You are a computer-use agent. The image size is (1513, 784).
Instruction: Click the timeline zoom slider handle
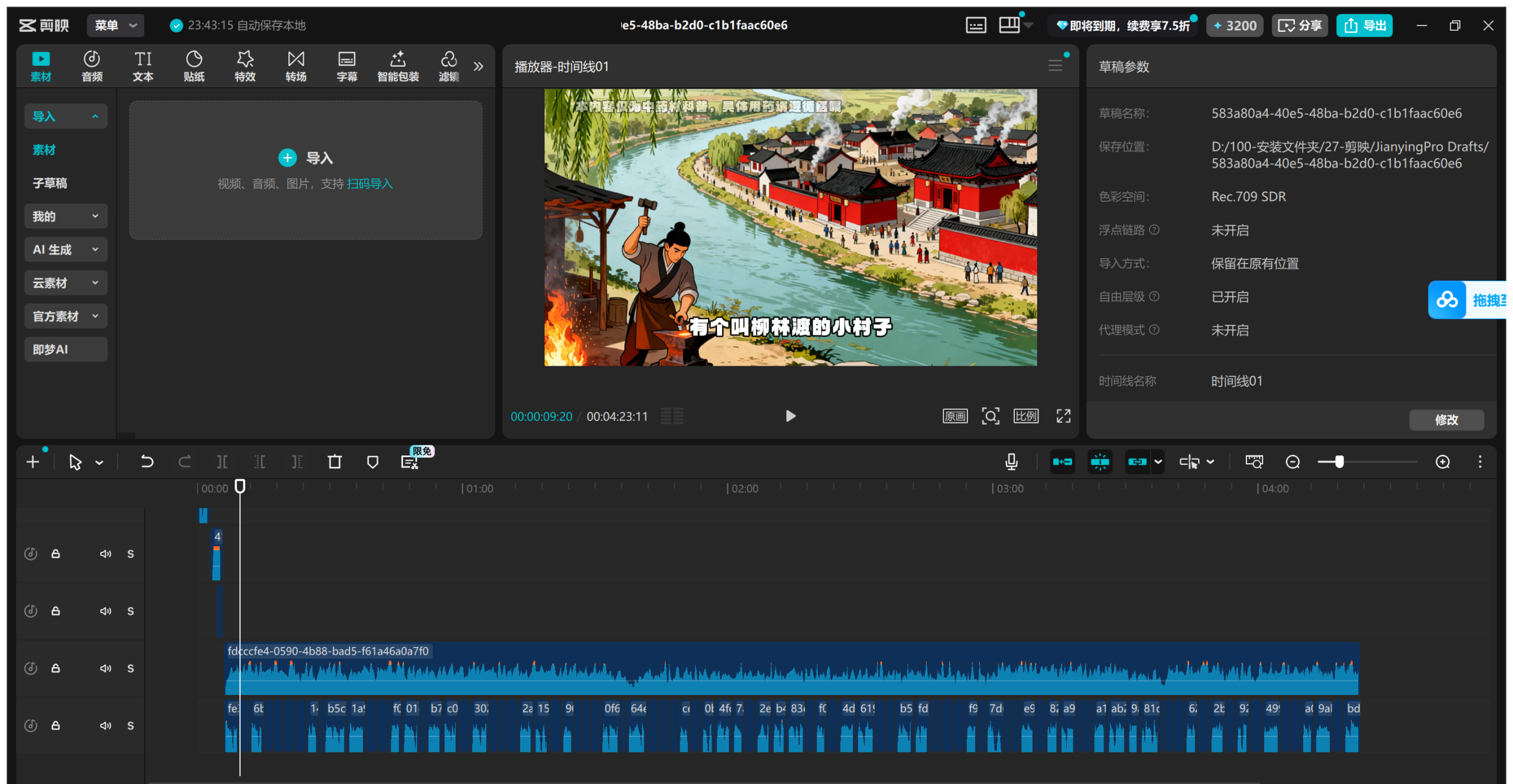1339,462
